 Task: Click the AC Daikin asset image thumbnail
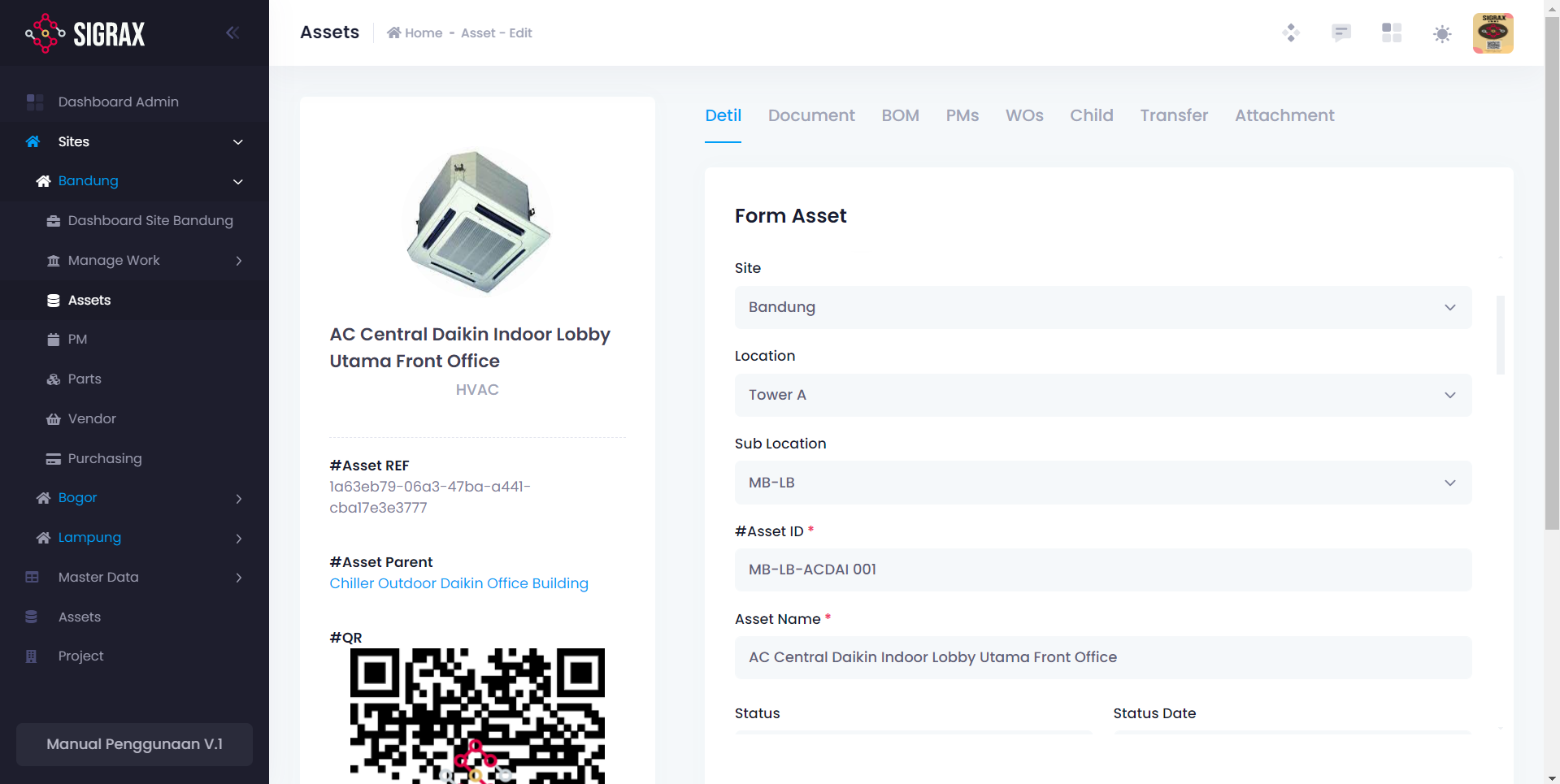click(477, 221)
